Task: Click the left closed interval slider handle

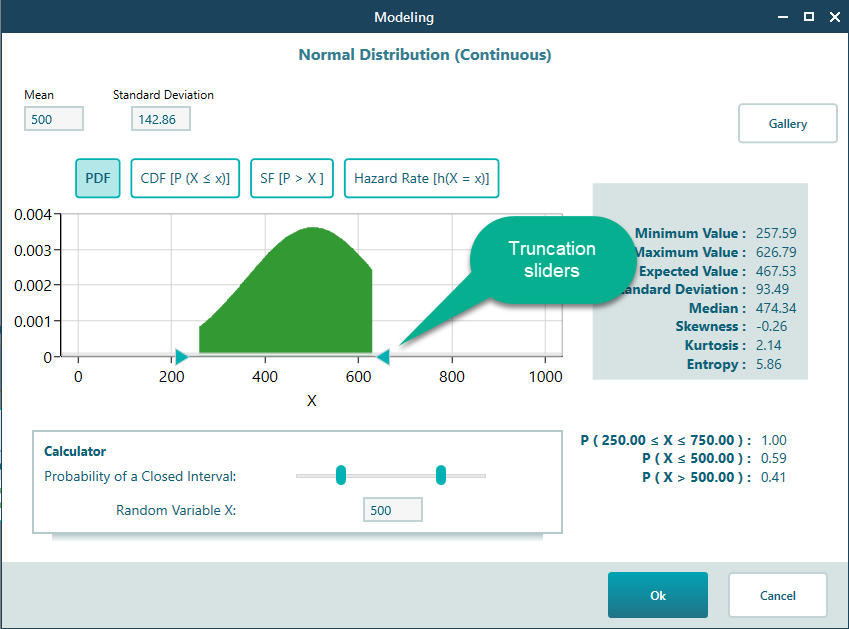Action: [x=341, y=475]
